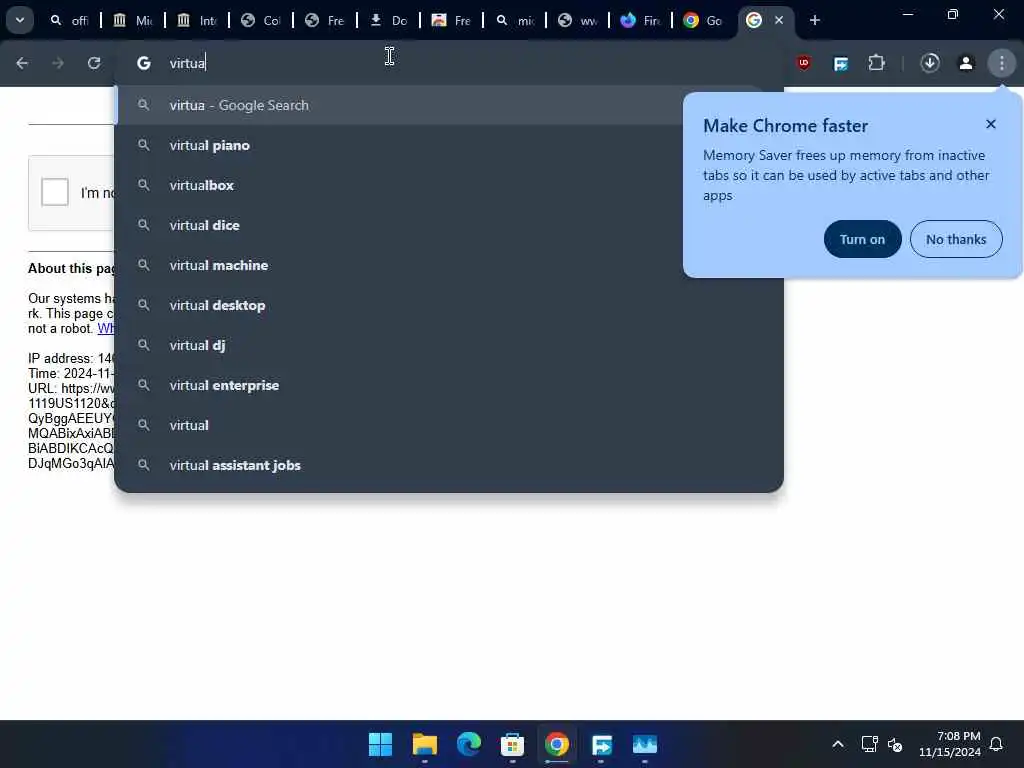The height and width of the screenshot is (768, 1024).
Task: Open the uBlock Origin extension
Action: click(804, 63)
